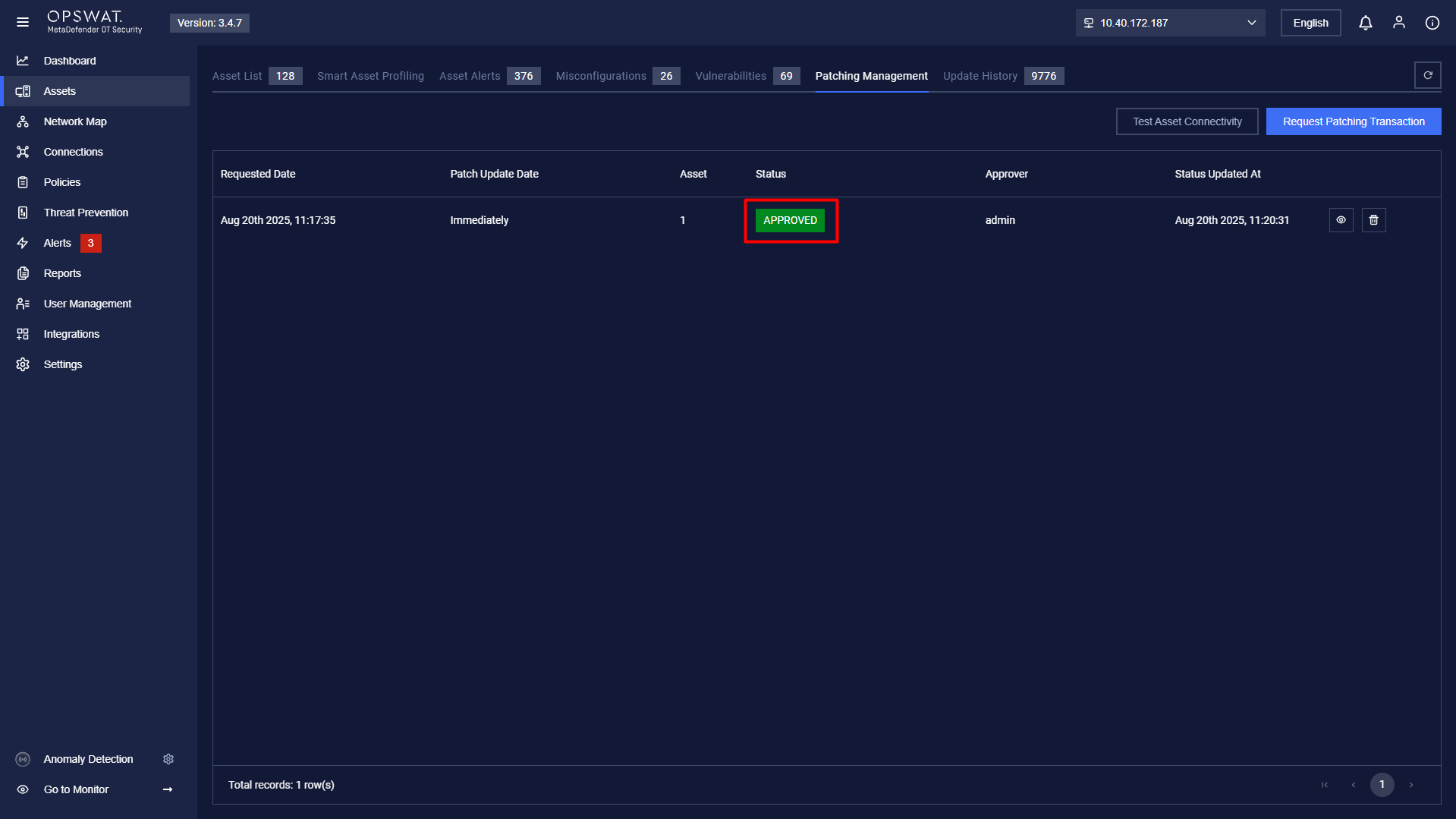Click the Go to Monitor arrow
1456x819 pixels.
(168, 789)
